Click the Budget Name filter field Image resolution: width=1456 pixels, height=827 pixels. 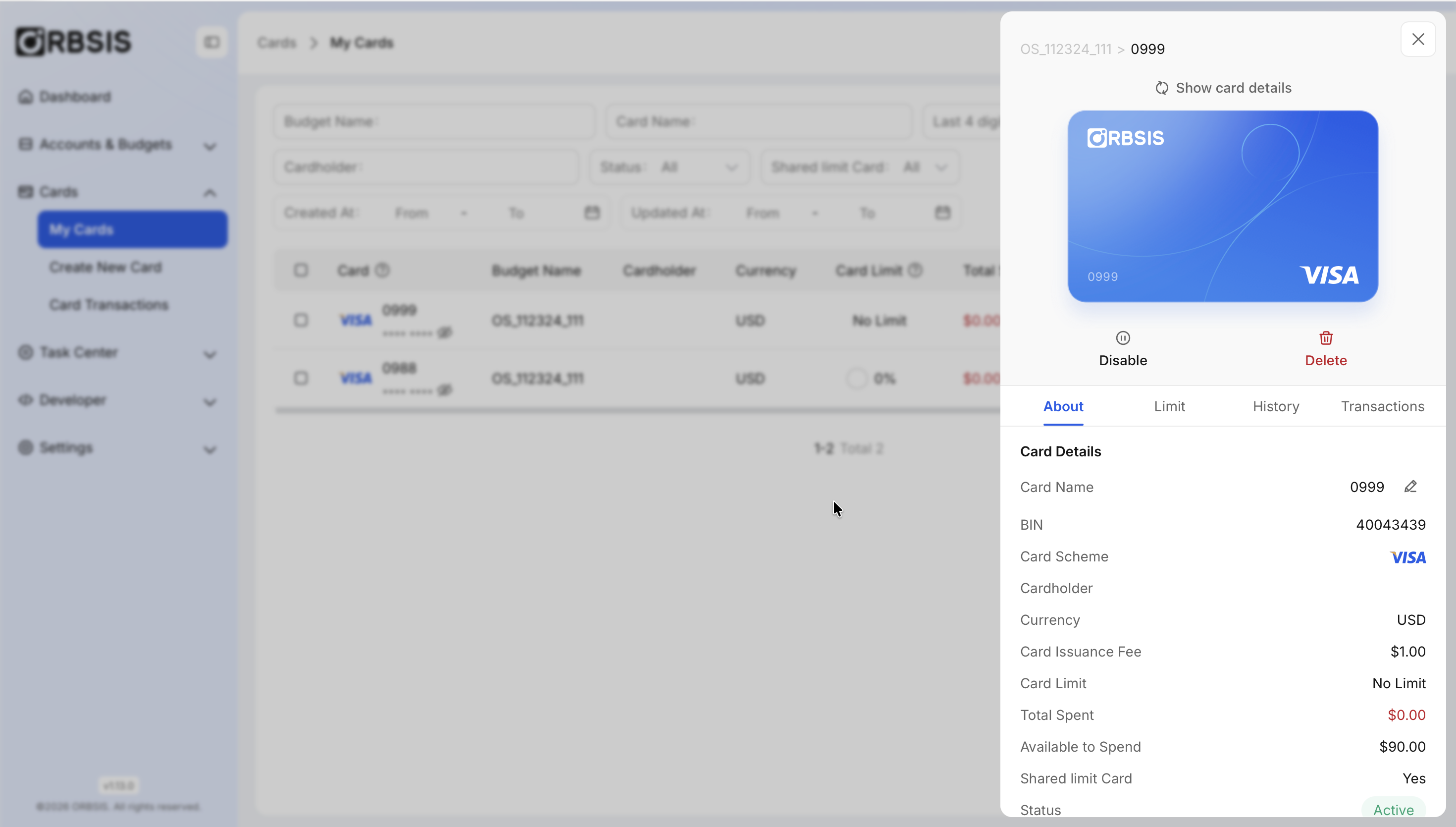pyautogui.click(x=434, y=121)
